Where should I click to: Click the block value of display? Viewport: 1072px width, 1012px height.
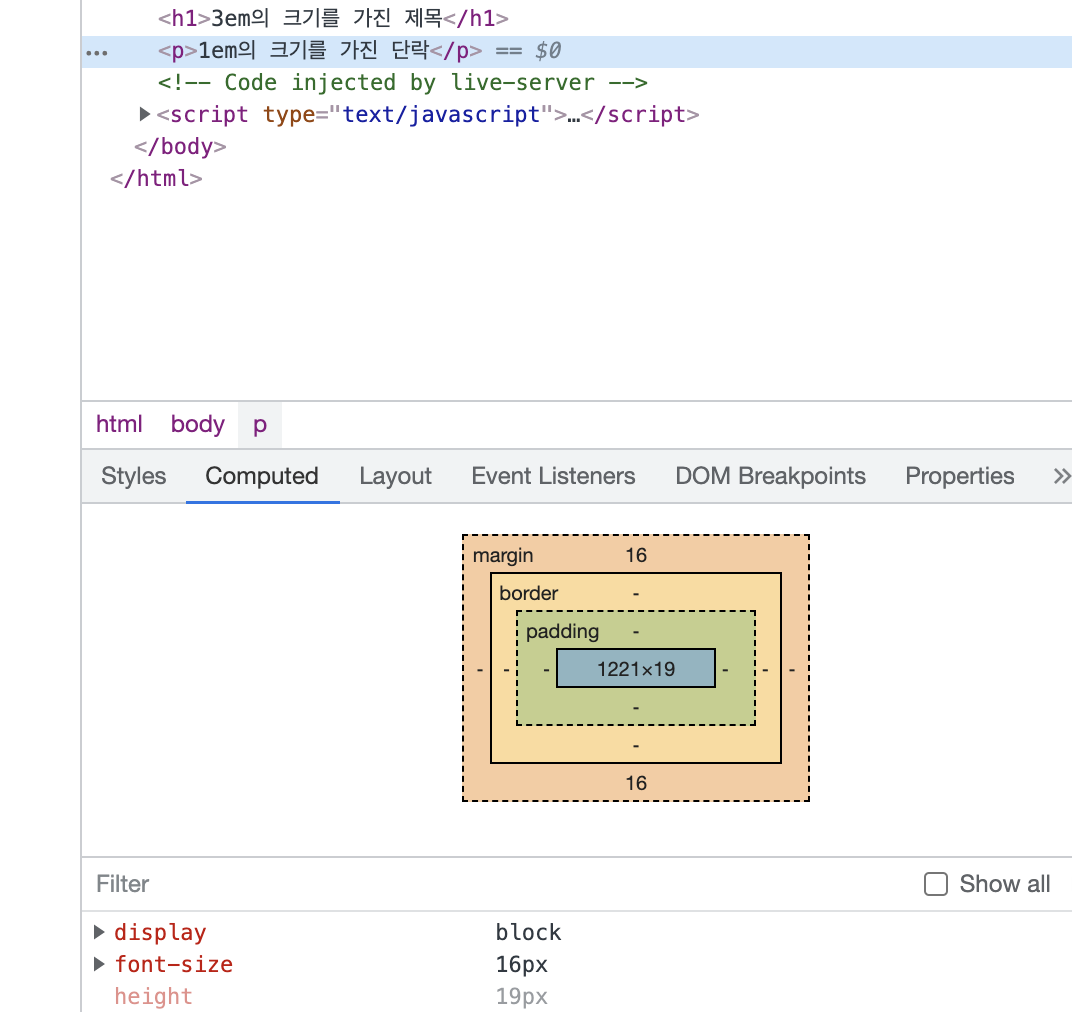528,932
